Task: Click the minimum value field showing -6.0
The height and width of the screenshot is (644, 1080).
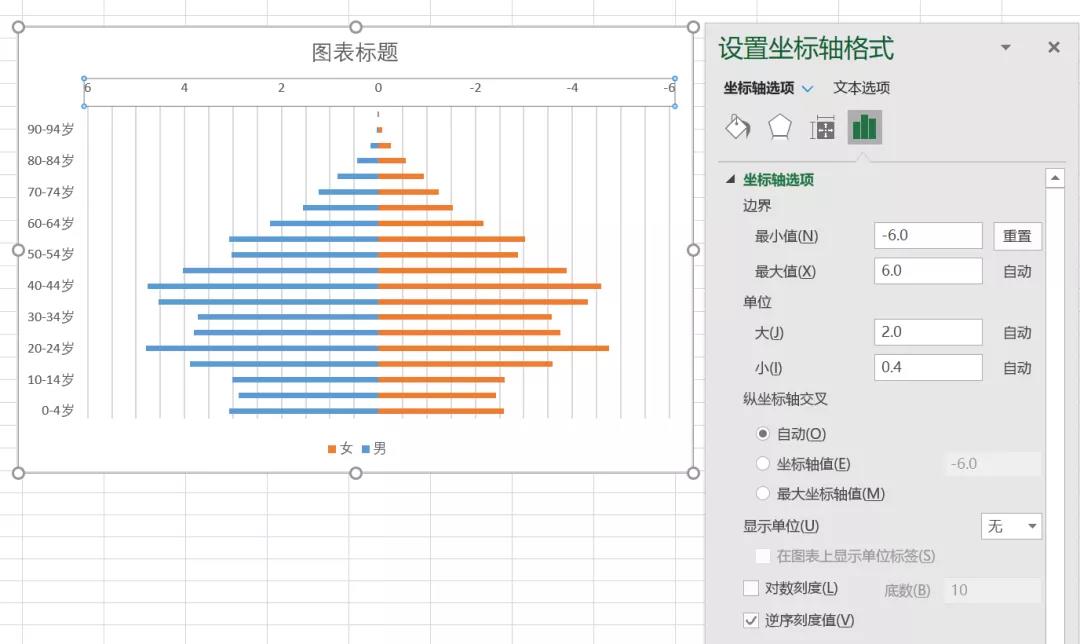Action: [x=928, y=235]
